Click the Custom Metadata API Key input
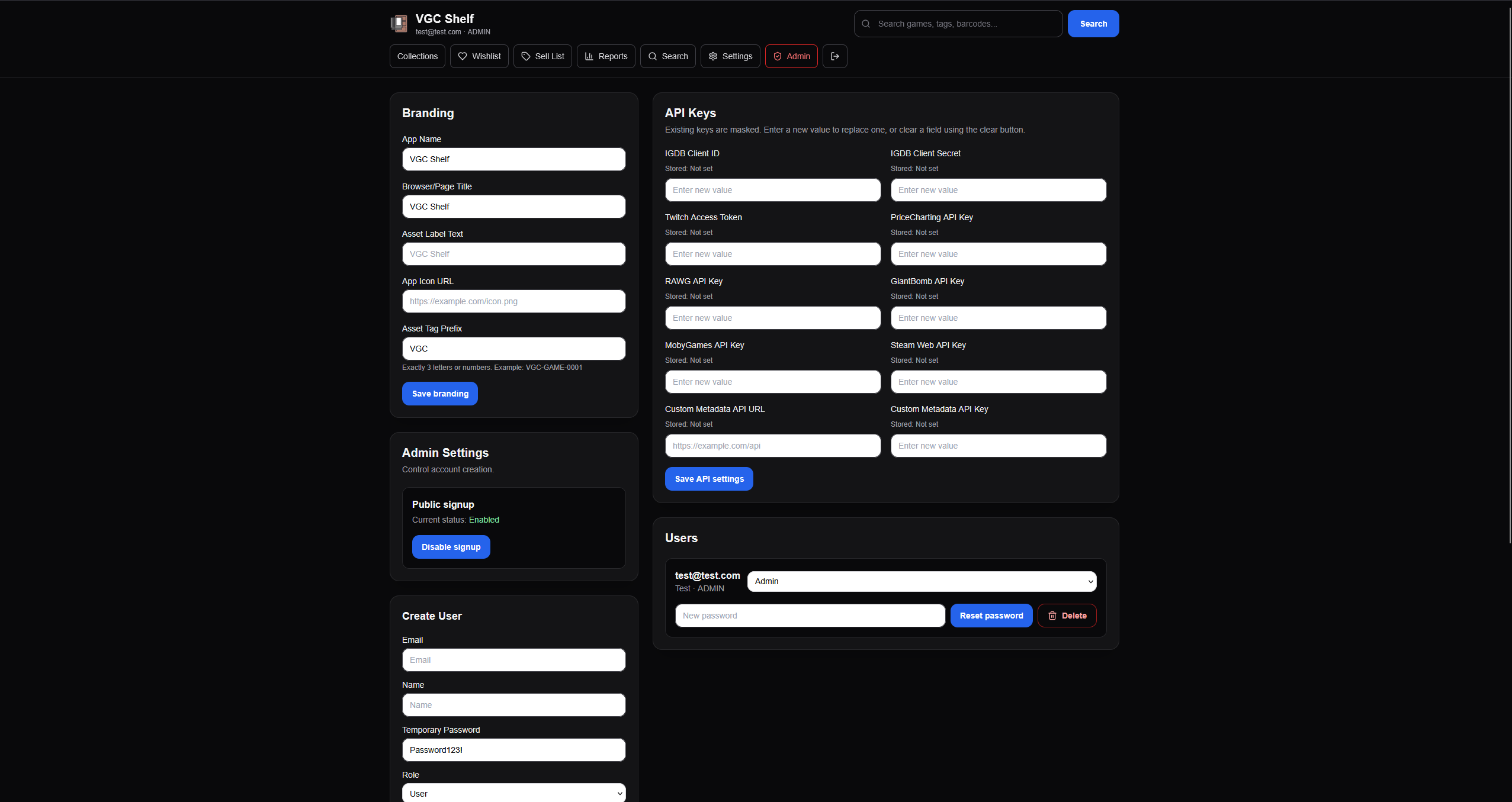The image size is (1512, 802). 999,446
